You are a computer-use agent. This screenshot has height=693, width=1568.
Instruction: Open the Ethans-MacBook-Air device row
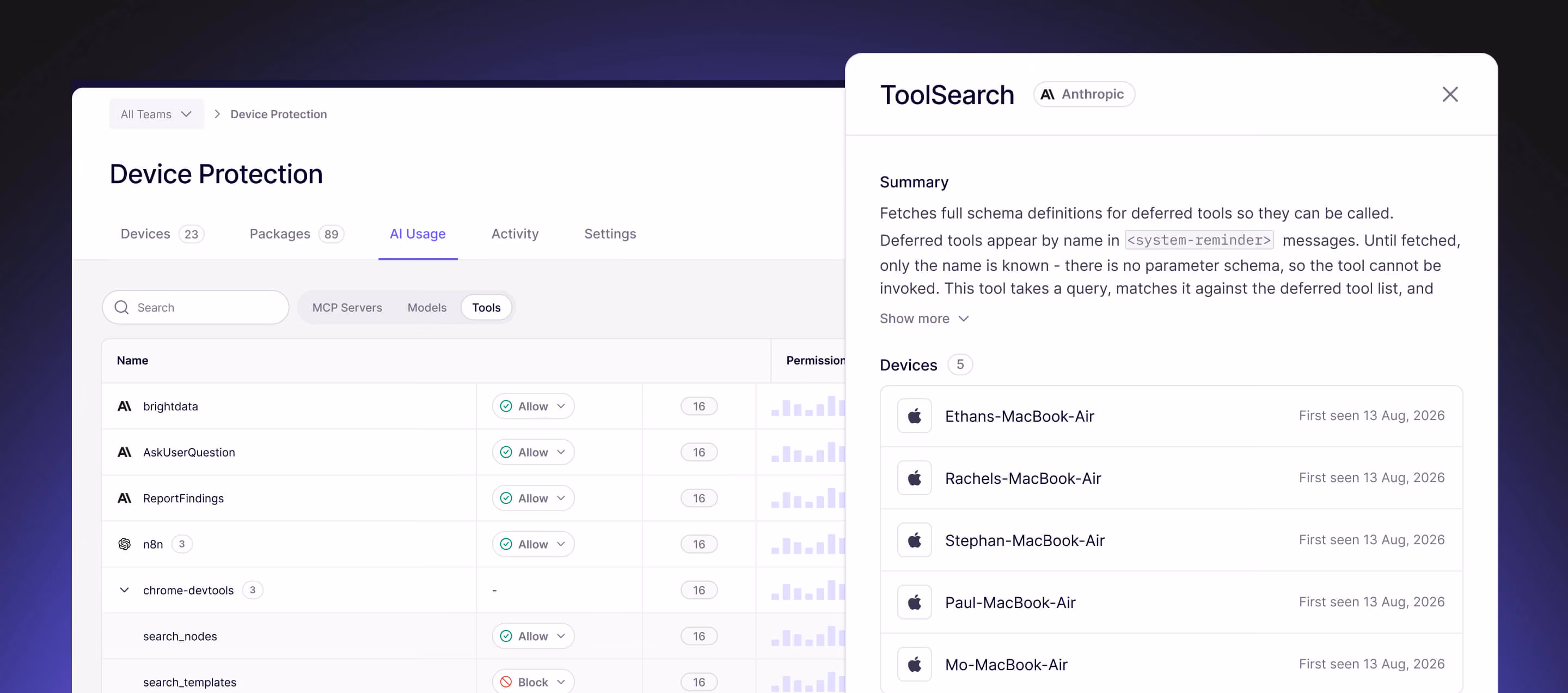pyautogui.click(x=1171, y=416)
